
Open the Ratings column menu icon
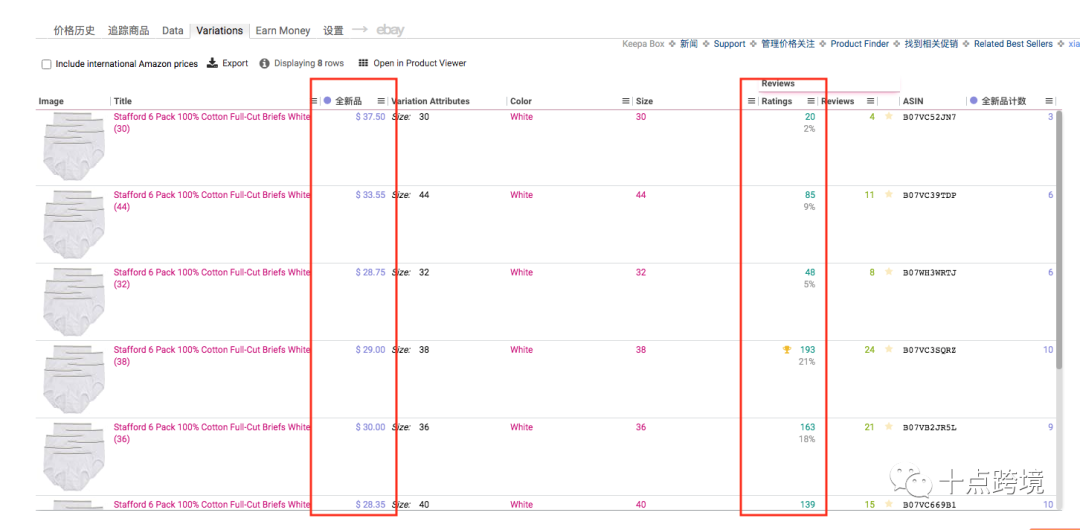click(x=811, y=101)
